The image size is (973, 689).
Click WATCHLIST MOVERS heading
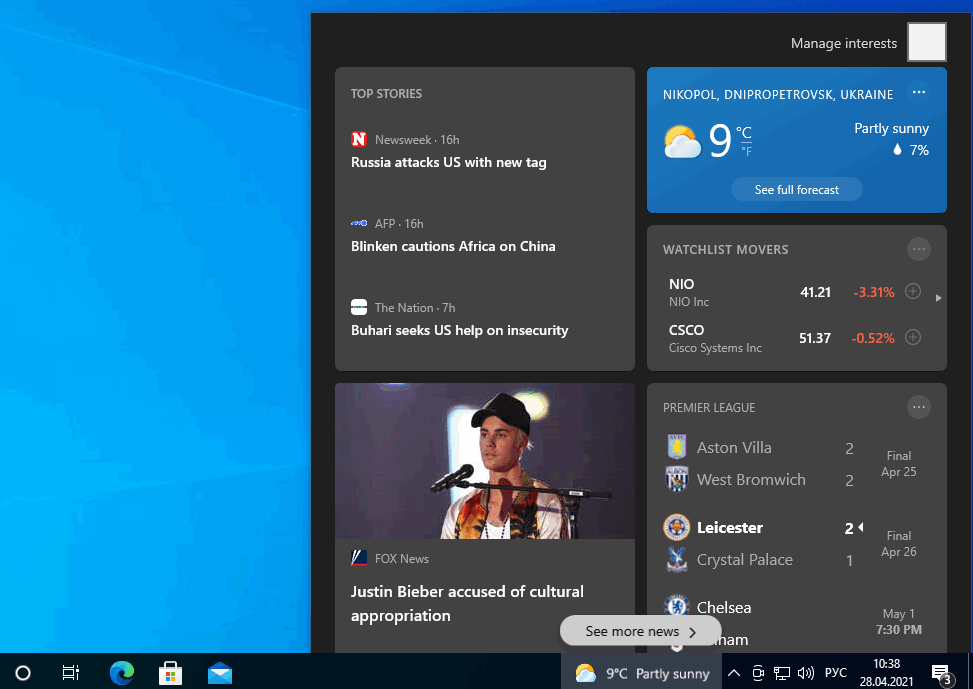coord(725,250)
